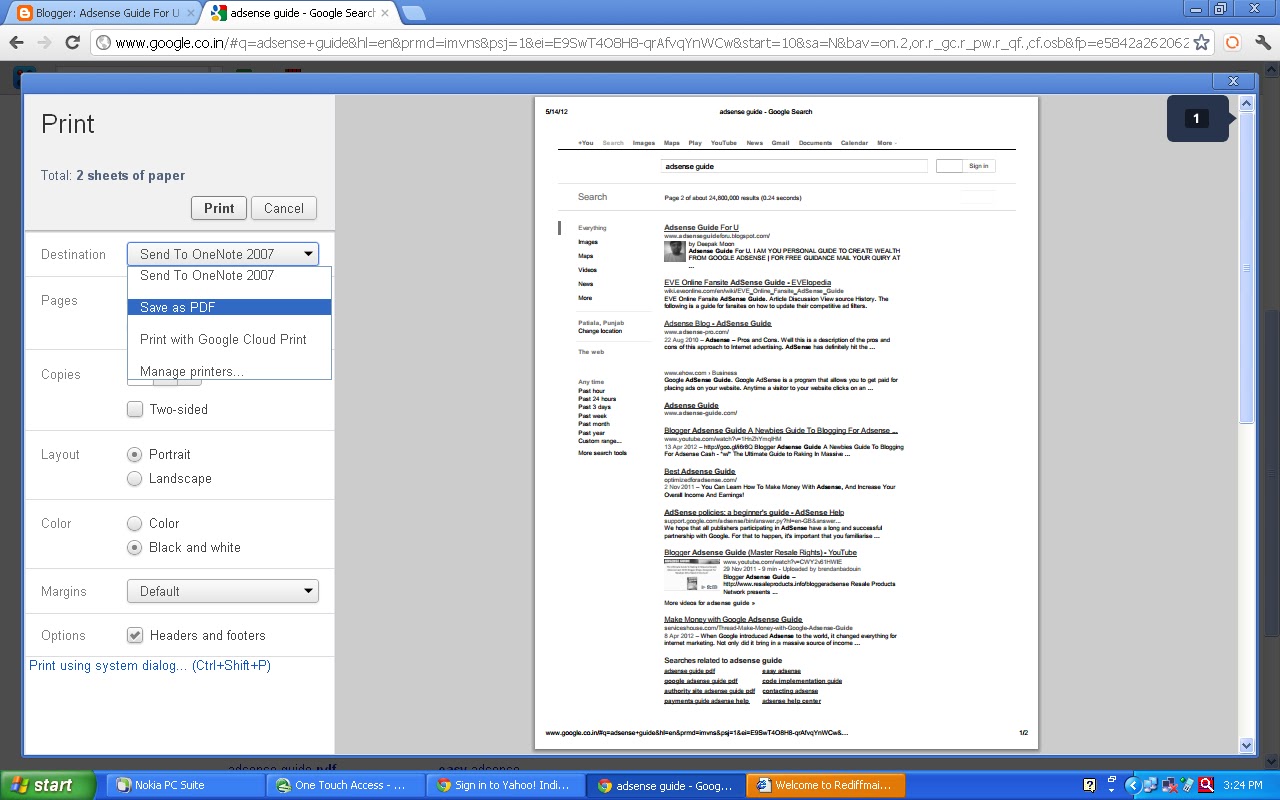Select Landscape layout radio button
The width and height of the screenshot is (1280, 800).
pos(135,479)
